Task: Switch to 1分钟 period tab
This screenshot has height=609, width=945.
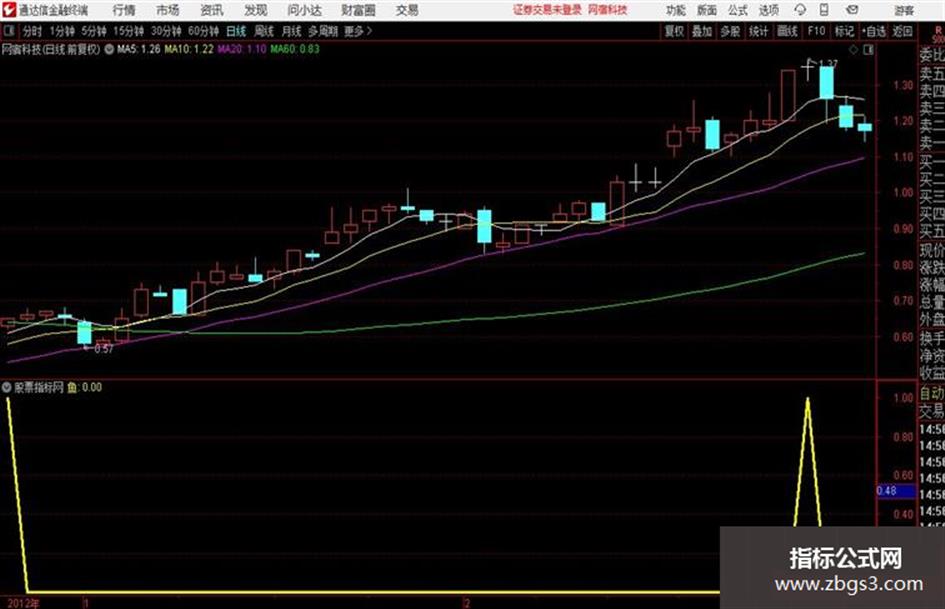Action: click(62, 31)
